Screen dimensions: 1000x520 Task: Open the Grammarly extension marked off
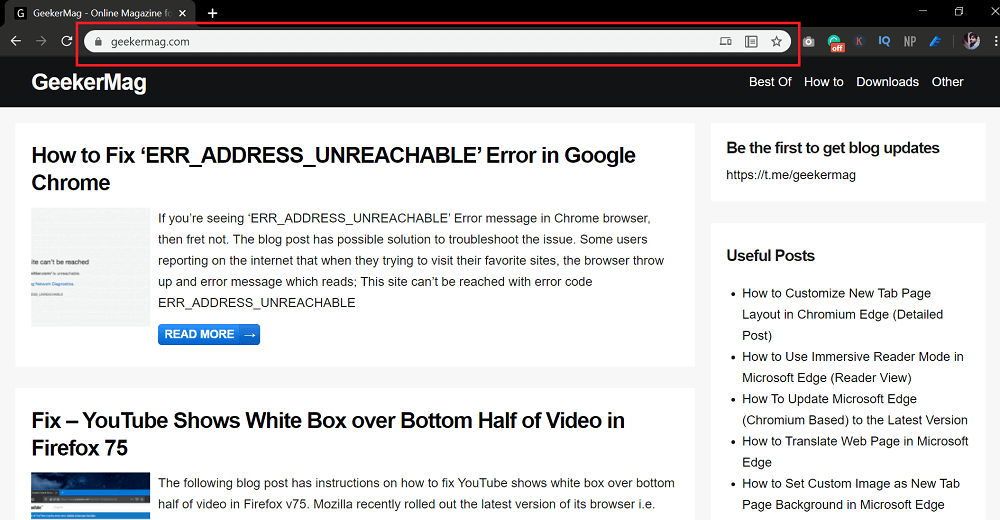coord(835,43)
